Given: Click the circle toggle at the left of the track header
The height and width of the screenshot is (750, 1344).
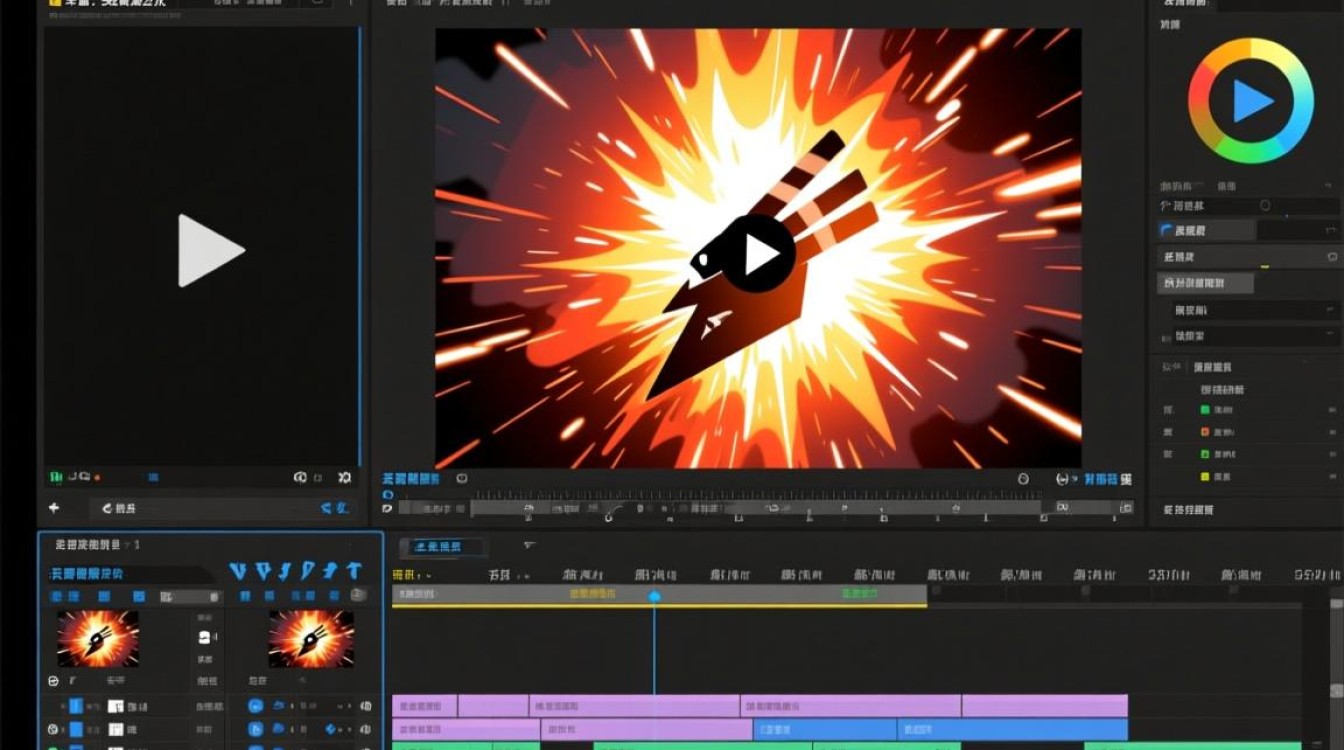Looking at the screenshot, I should [53, 681].
